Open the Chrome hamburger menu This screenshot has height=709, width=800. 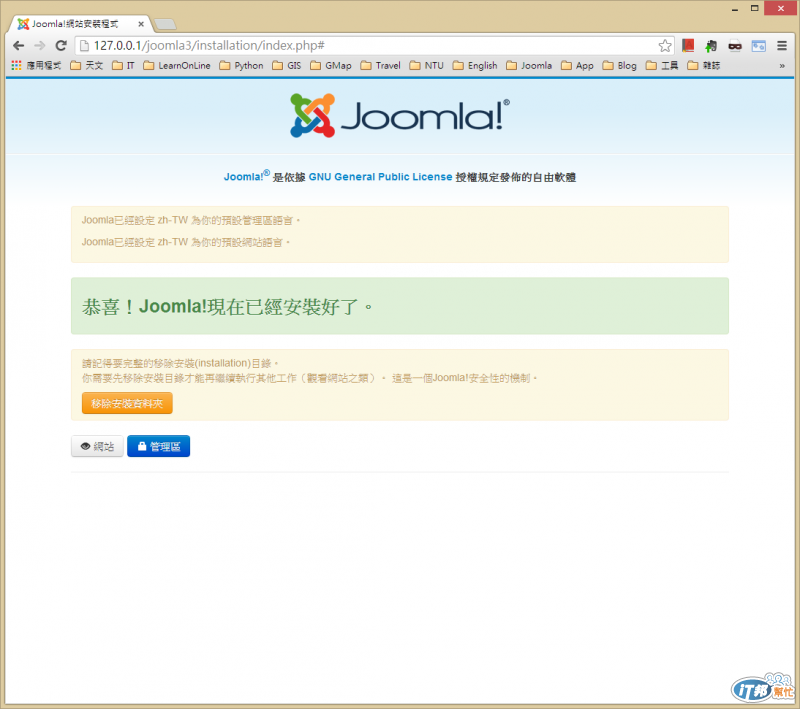coord(782,46)
